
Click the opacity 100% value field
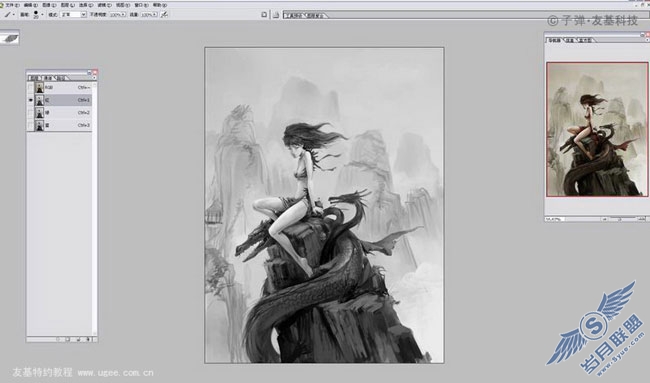click(115, 15)
